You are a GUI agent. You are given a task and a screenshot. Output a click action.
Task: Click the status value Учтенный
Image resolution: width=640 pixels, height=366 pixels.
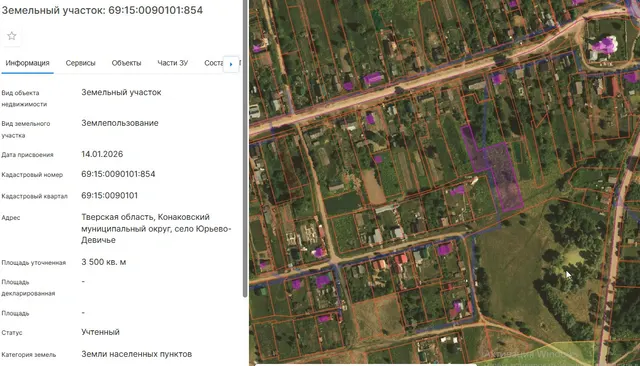[x=100, y=332]
